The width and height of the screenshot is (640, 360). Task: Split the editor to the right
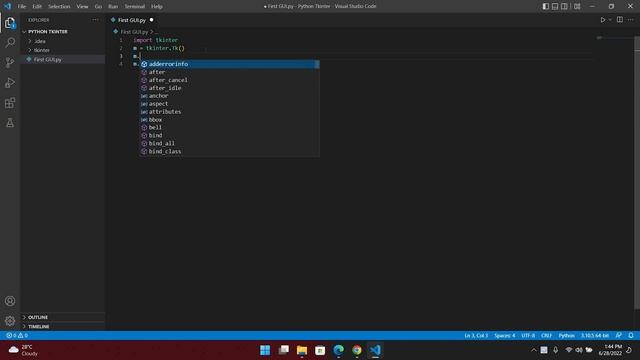[620, 20]
